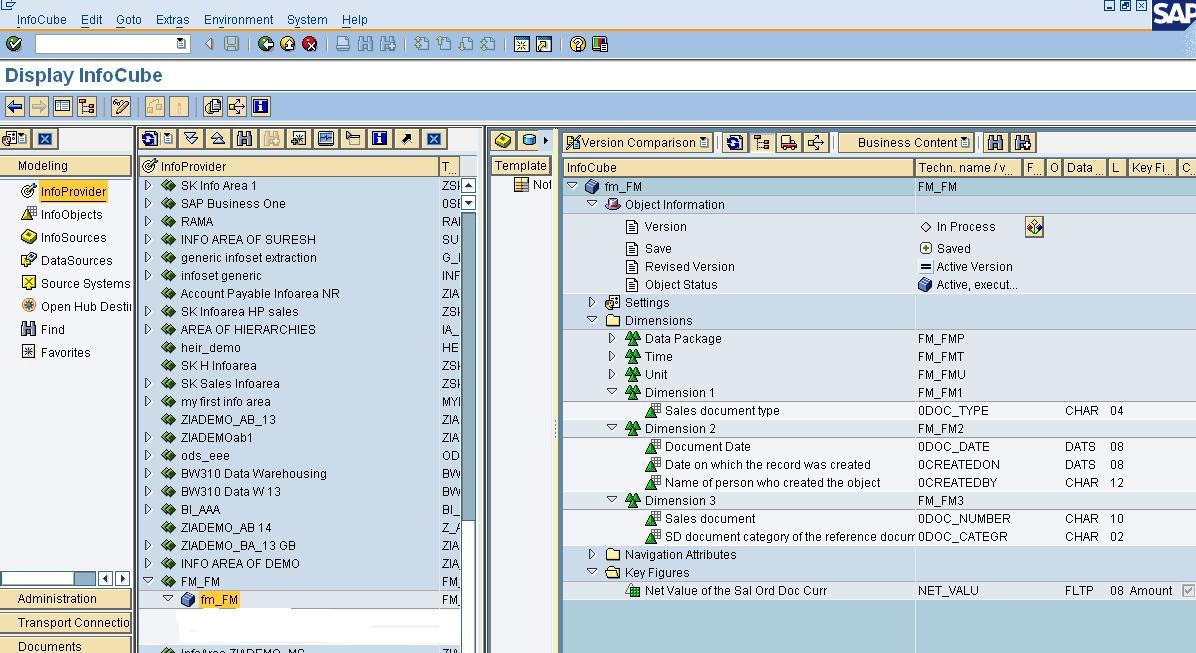Click the blue Information icon in application toolbar

click(x=261, y=106)
